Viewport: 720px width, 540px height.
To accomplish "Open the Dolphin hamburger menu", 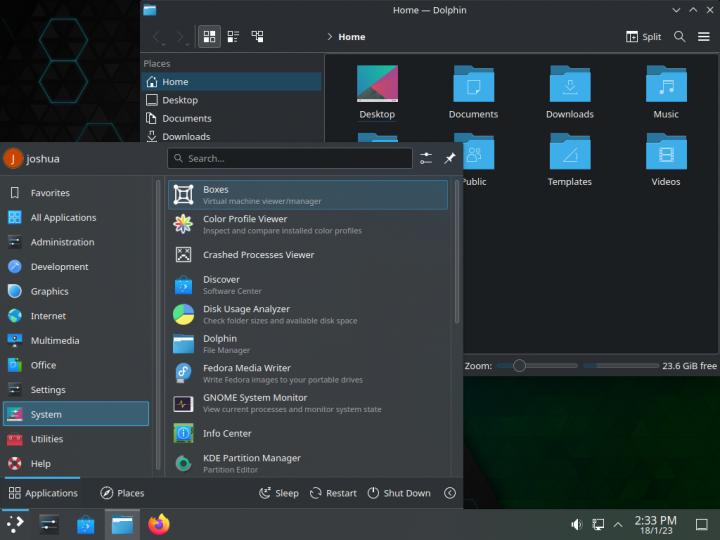I will 703,37.
